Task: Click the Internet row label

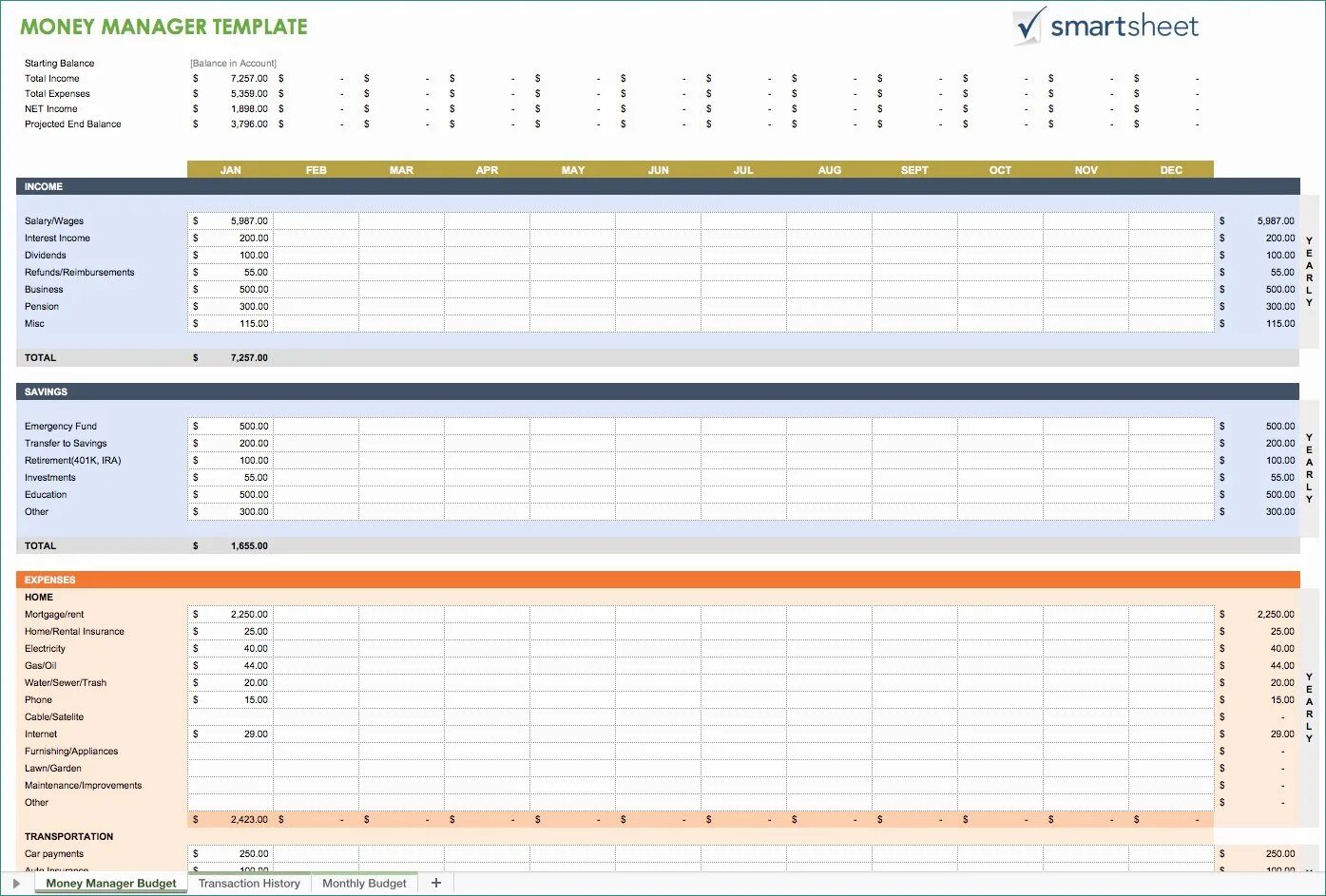Action: [41, 734]
